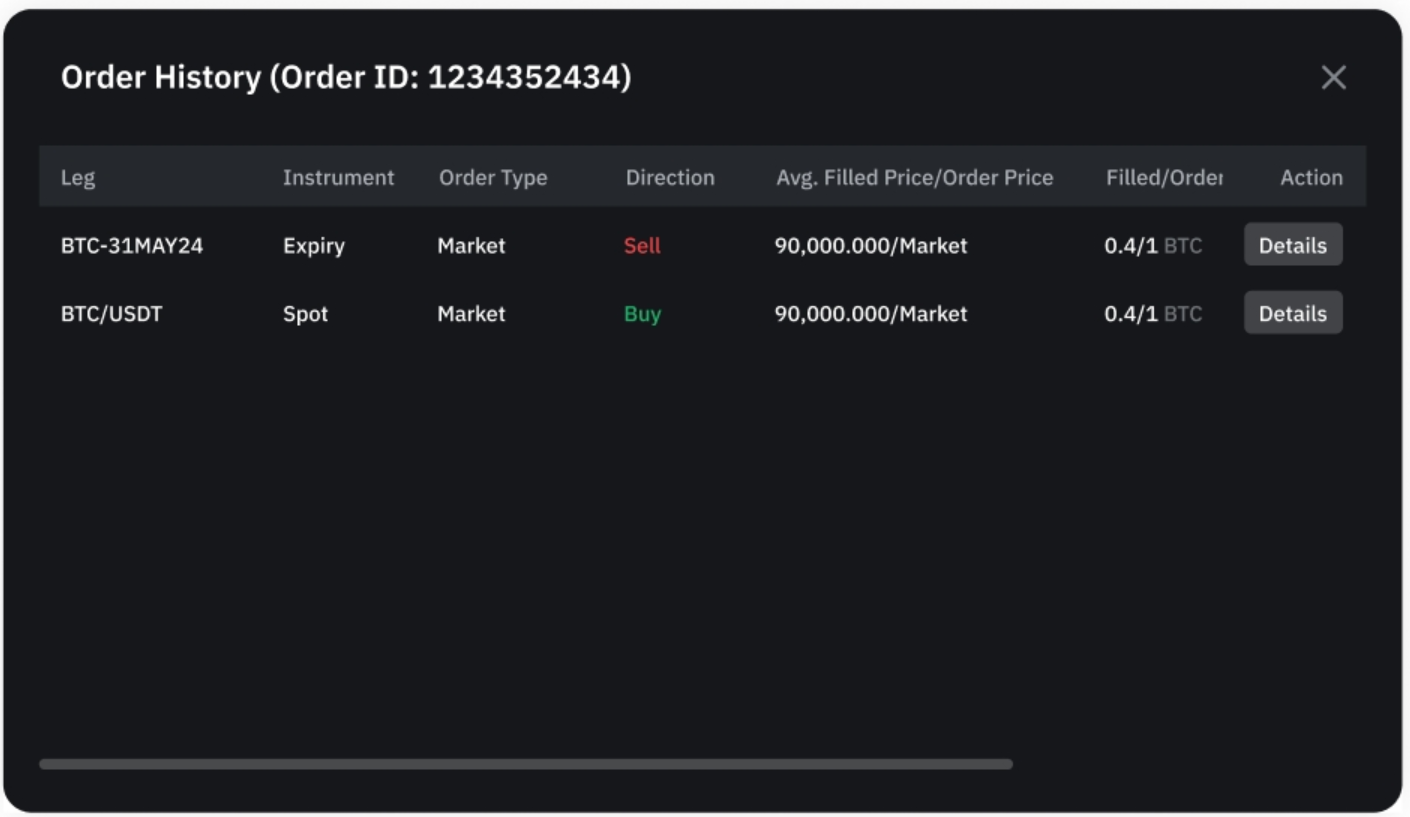The image size is (1410, 817).
Task: Click 90,000.000/Market price in Sell row
Action: click(871, 245)
